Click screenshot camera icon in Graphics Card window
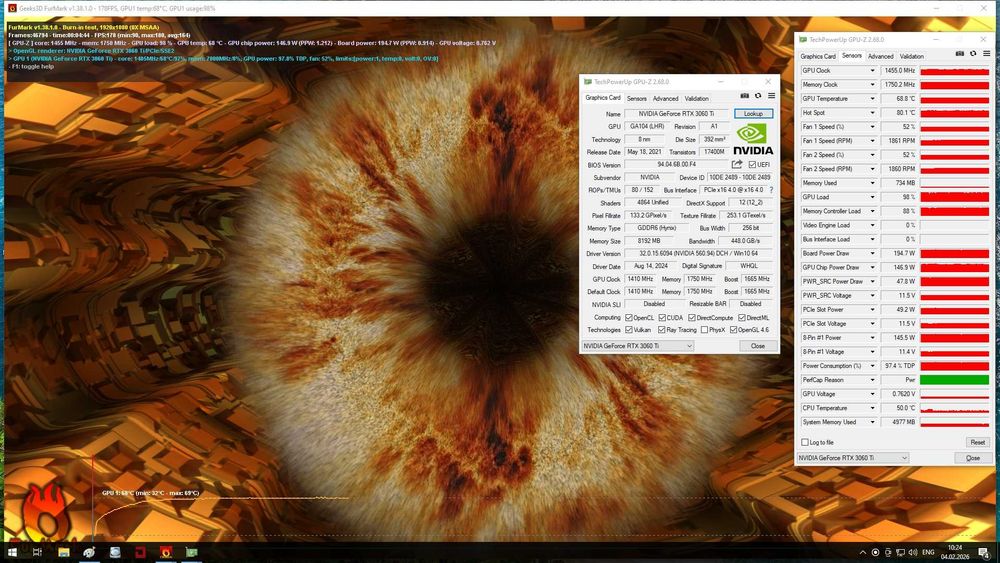 coord(744,96)
